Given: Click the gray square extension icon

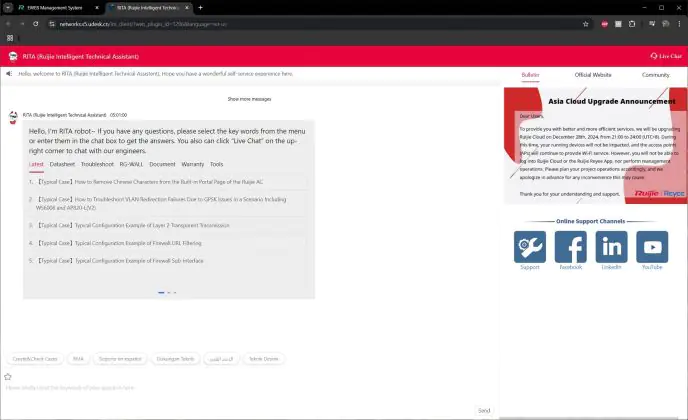Looking at the screenshot, I should pos(618,24).
